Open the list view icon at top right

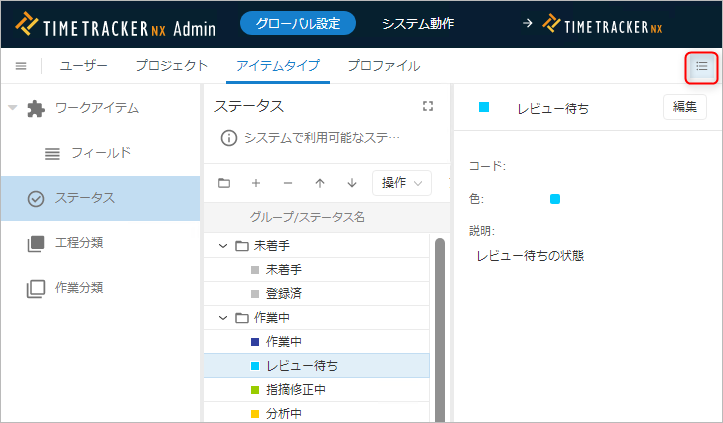coord(702,67)
